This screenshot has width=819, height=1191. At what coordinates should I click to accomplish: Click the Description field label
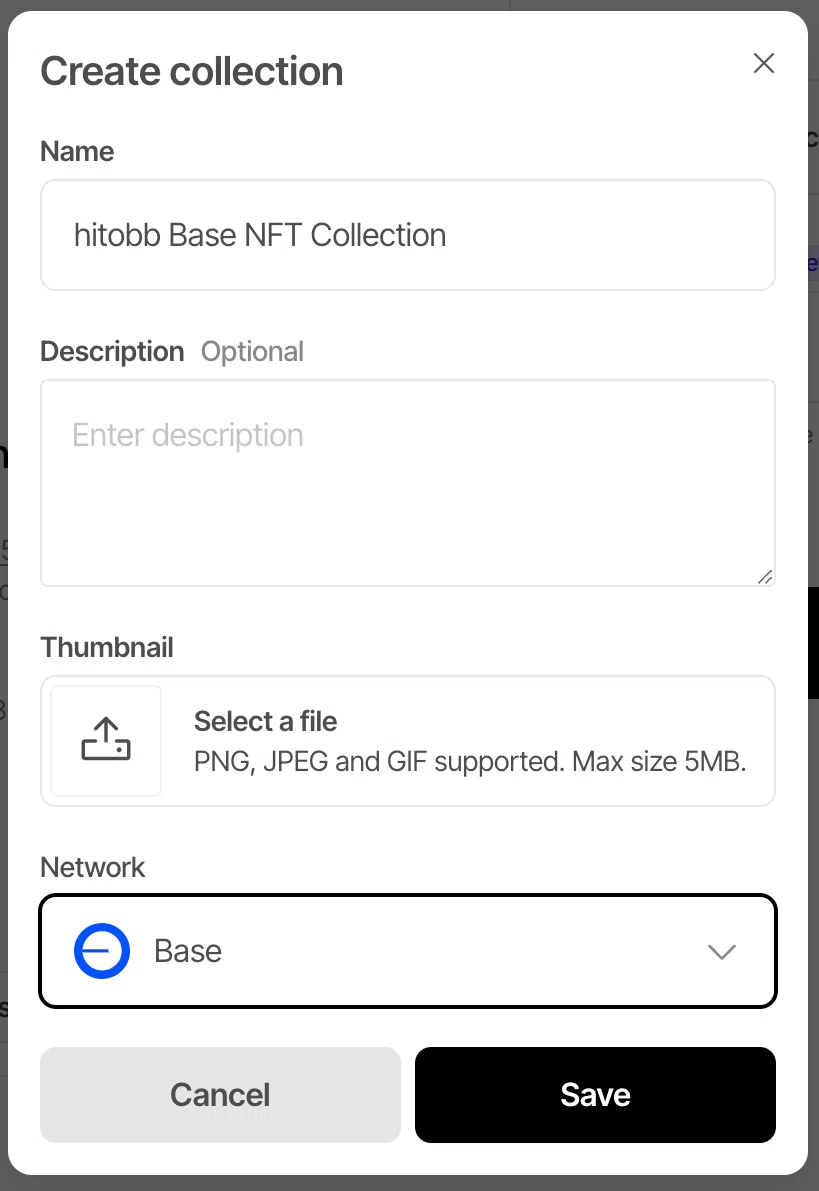point(112,352)
